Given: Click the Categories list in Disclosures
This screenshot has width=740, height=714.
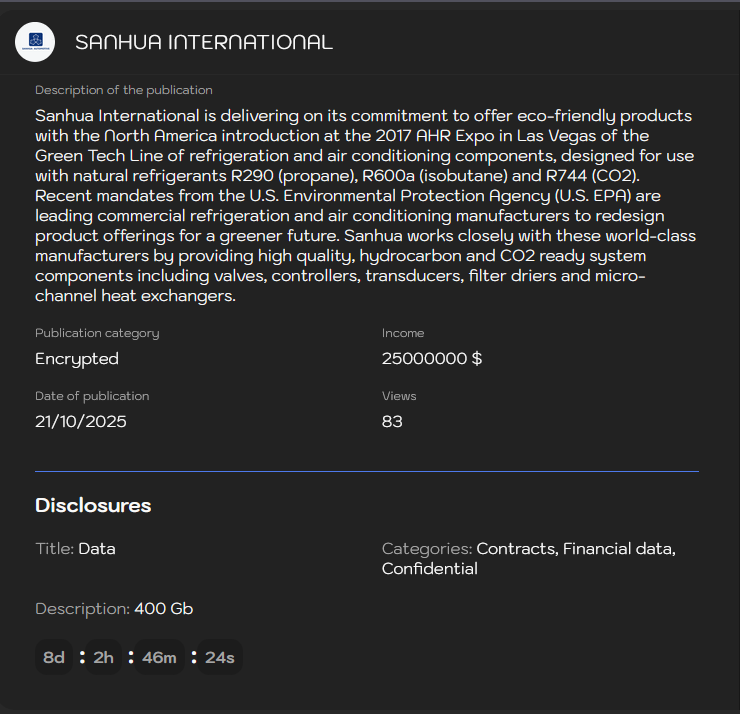Looking at the screenshot, I should pyautogui.click(x=529, y=558).
